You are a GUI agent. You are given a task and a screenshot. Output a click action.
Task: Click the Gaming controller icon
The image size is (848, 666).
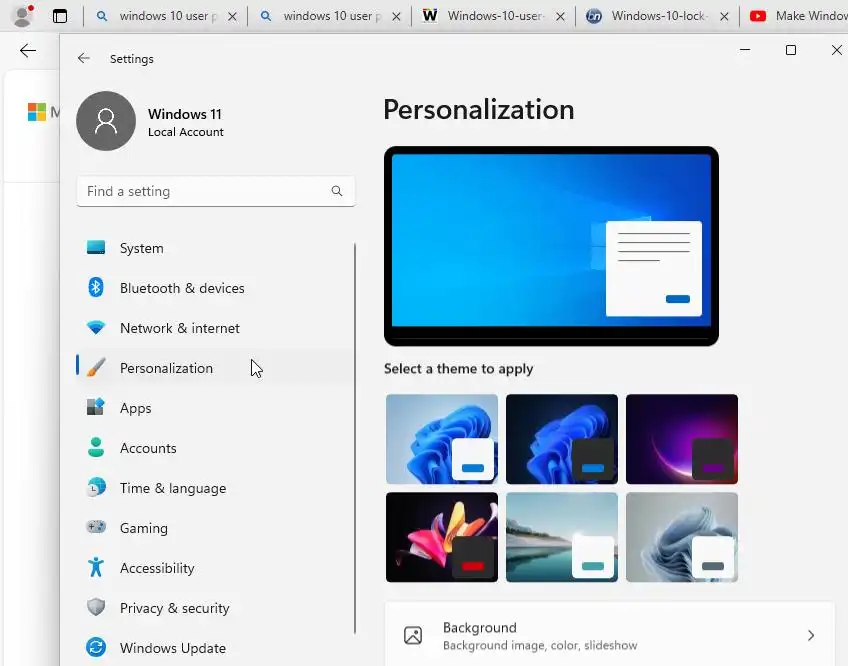(96, 527)
